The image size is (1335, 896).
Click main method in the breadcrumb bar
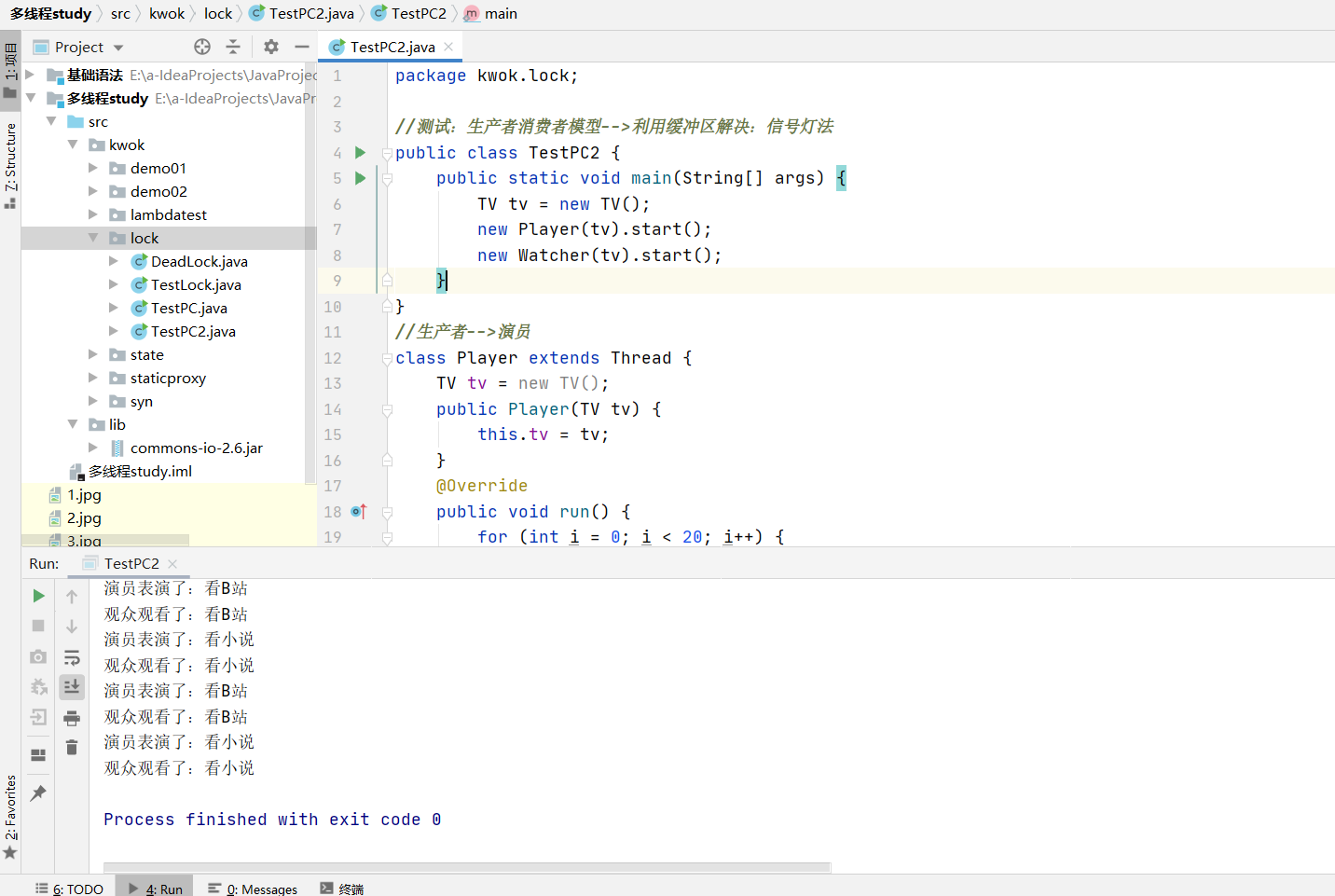point(491,13)
